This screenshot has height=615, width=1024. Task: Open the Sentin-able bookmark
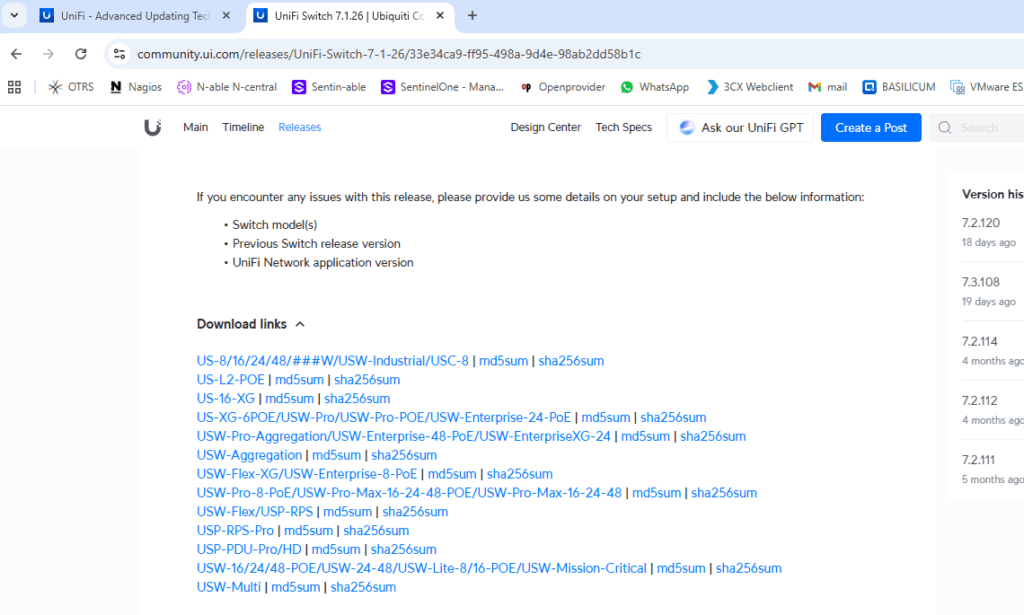[329, 87]
